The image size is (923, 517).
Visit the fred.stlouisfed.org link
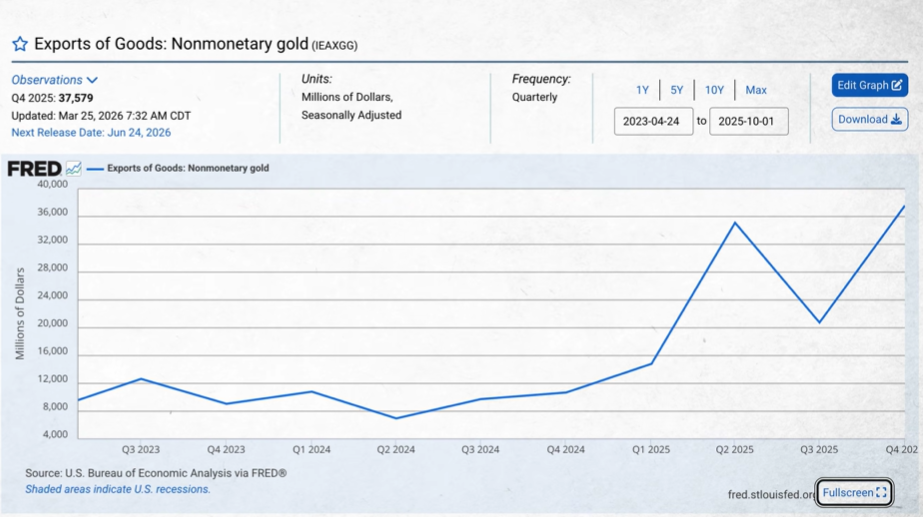772,494
